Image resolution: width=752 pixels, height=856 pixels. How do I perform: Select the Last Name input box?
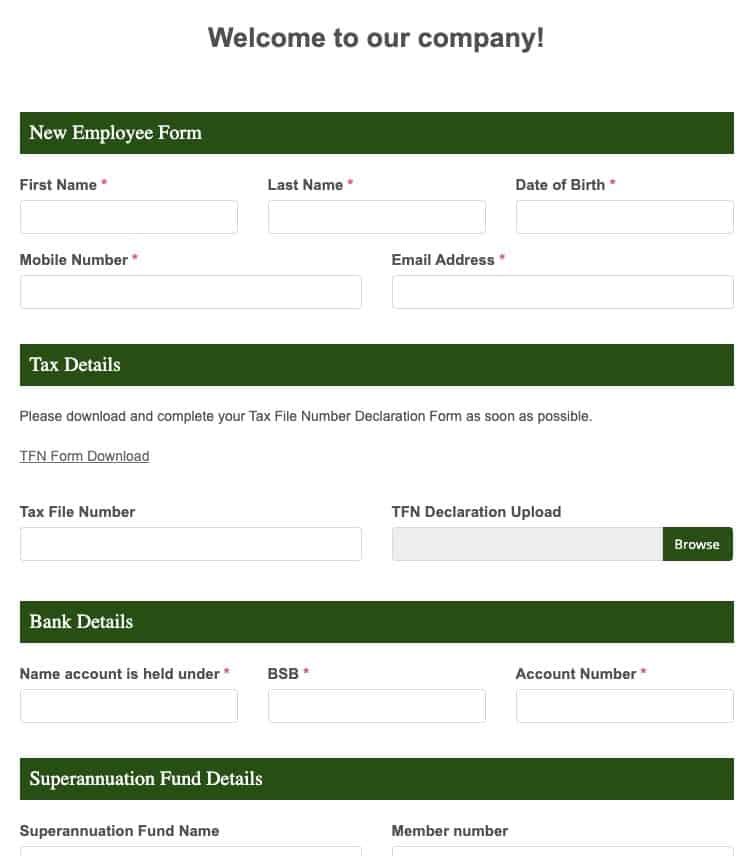click(376, 217)
